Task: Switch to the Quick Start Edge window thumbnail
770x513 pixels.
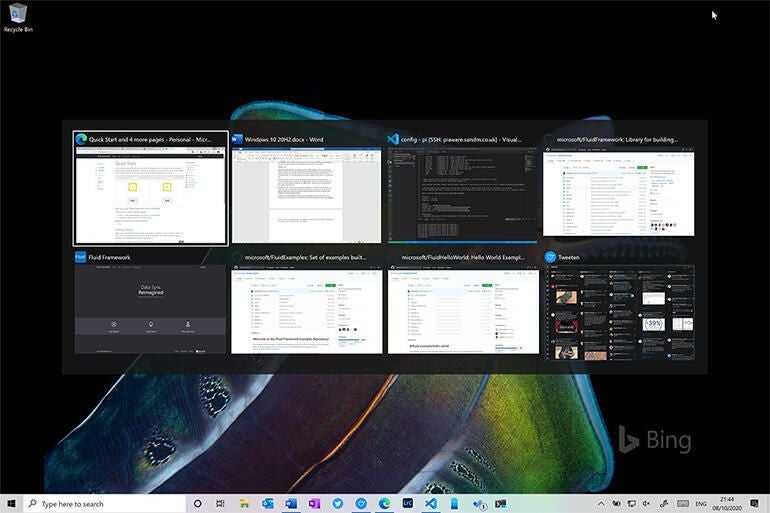Action: [x=151, y=188]
